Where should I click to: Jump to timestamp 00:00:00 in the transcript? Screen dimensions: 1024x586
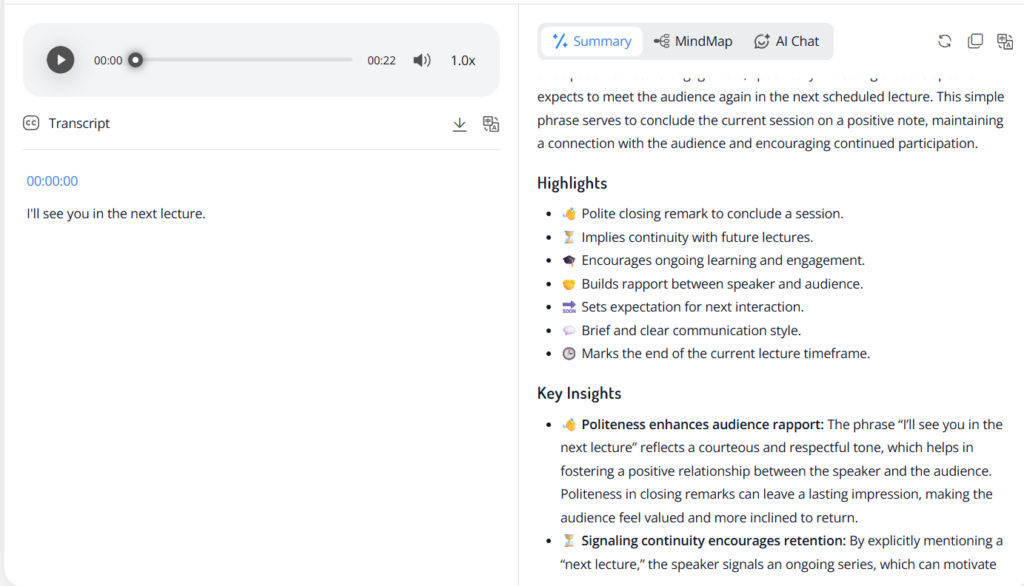[x=52, y=181]
